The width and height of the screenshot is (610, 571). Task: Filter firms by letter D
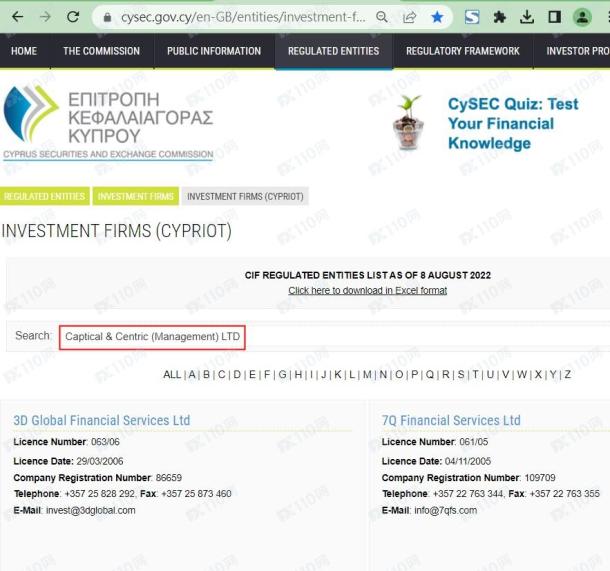[x=237, y=375]
